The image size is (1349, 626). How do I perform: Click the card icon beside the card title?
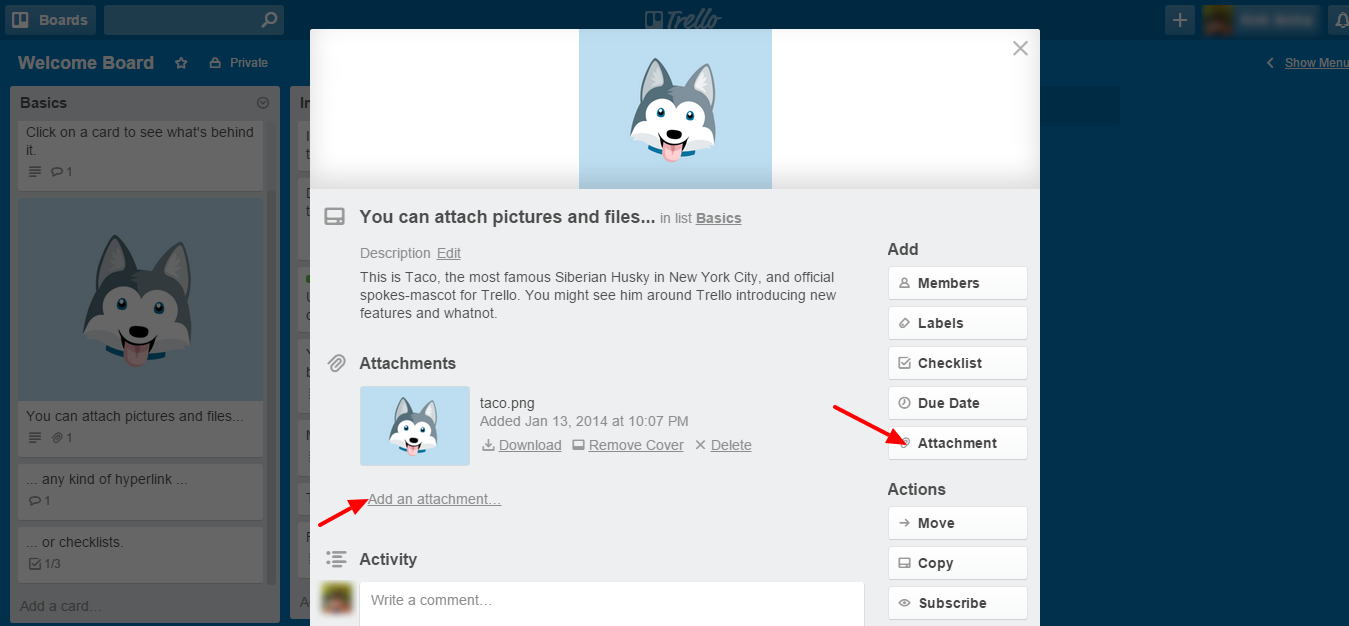point(335,217)
